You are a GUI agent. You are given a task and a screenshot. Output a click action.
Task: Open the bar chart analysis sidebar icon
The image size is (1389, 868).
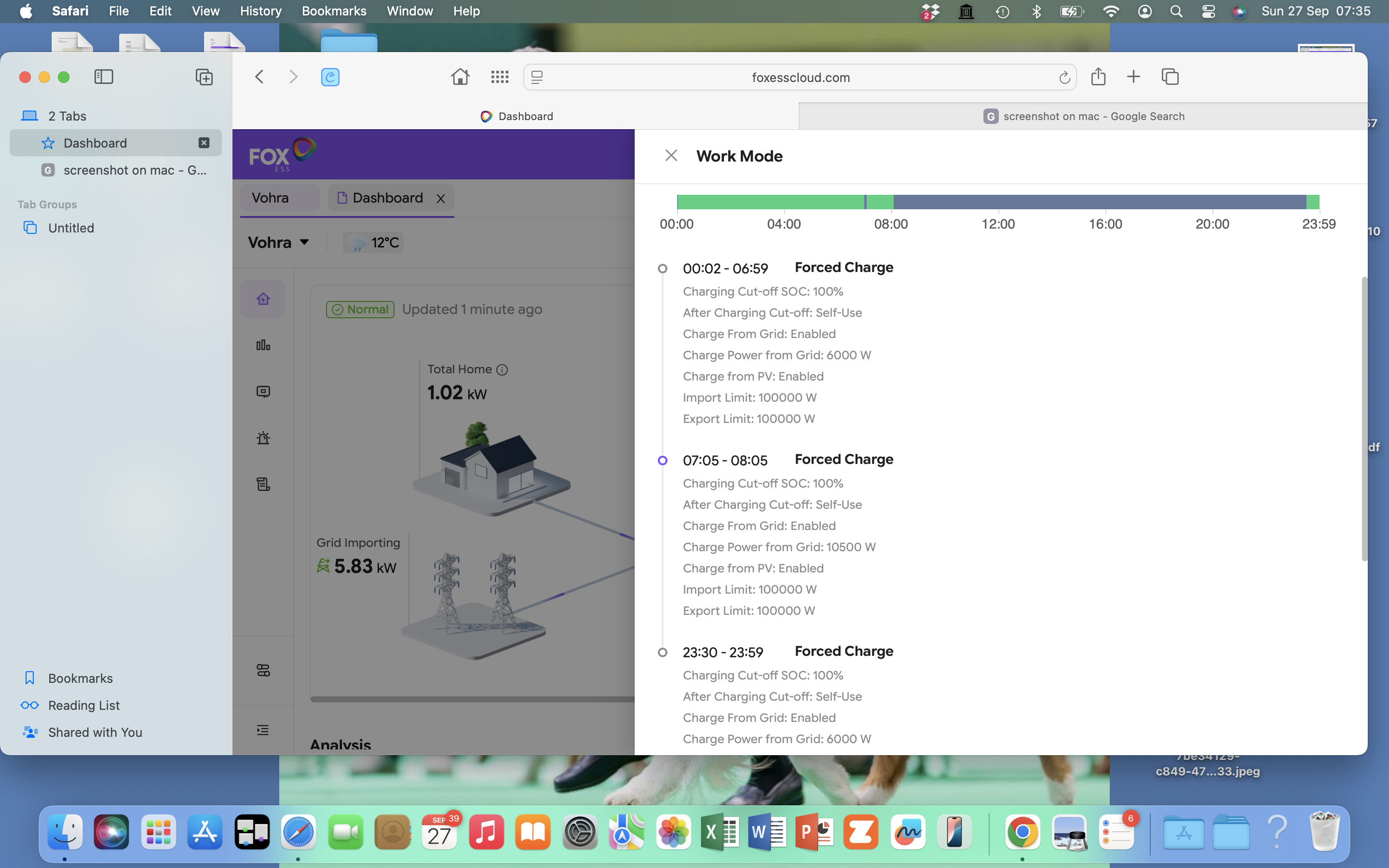[x=263, y=345]
